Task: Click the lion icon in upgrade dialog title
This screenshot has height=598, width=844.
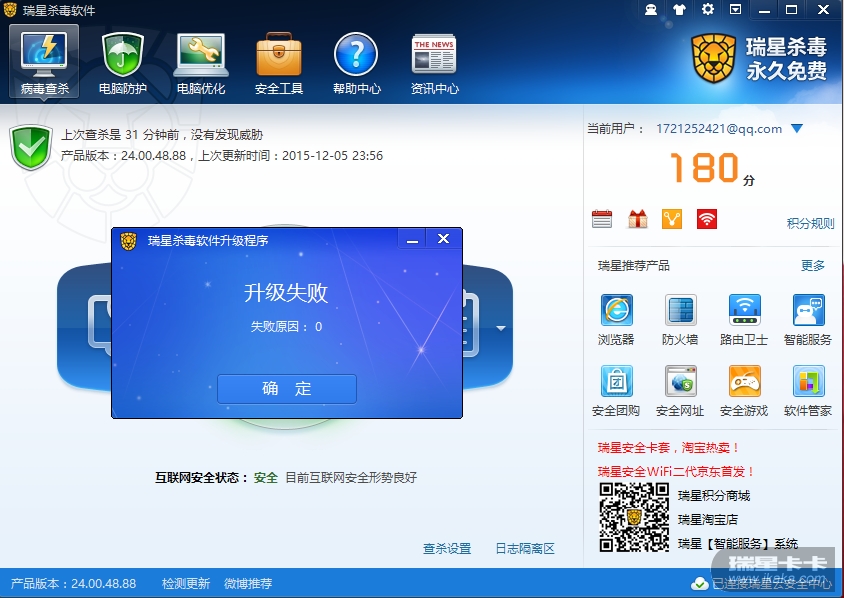Action: point(128,241)
